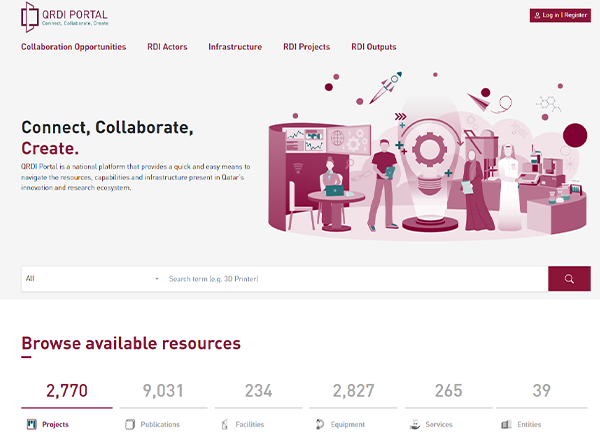
Task: Open the RDI Outputs menu
Action: 374,47
